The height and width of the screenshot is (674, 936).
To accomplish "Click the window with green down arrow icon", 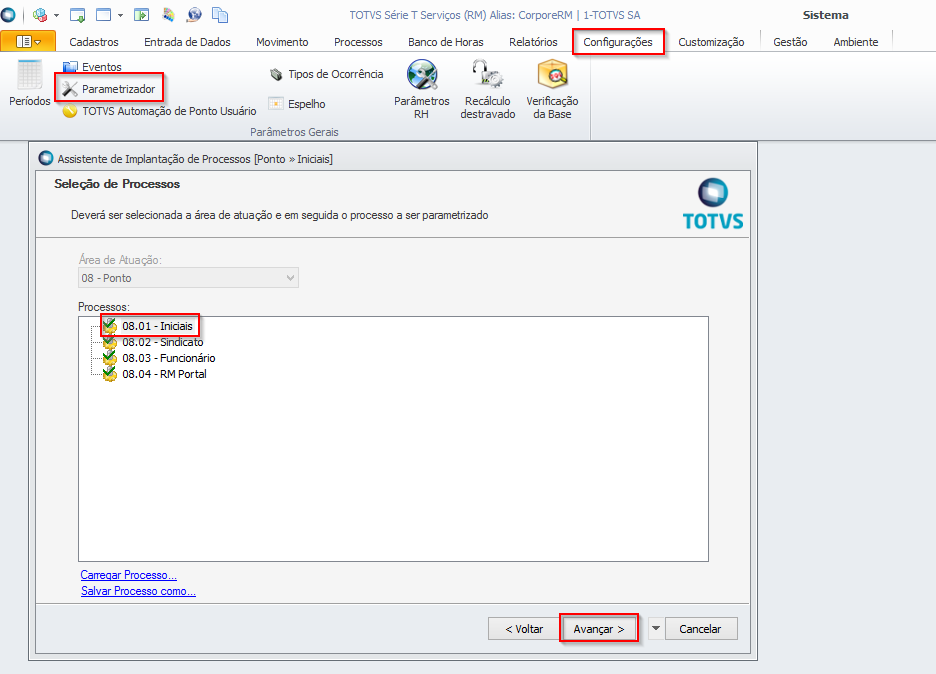I will pyautogui.click(x=78, y=15).
